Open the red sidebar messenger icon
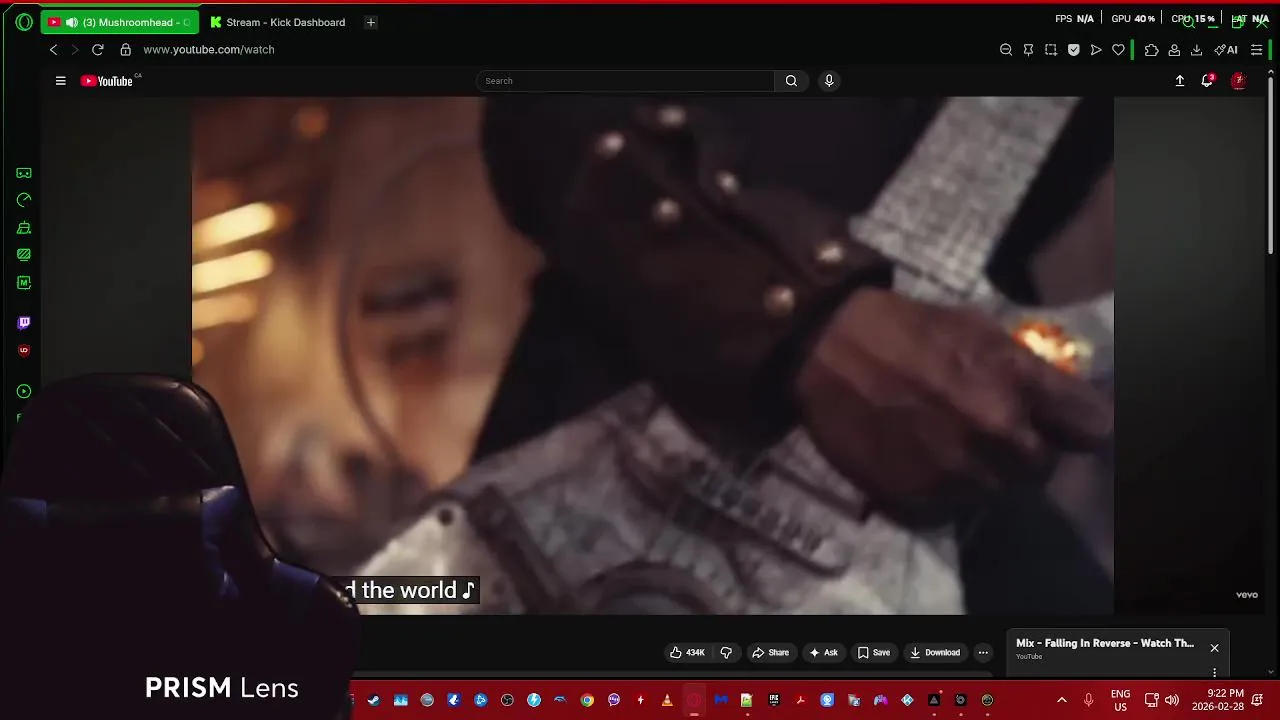Viewport: 1280px width, 720px height. (x=24, y=350)
